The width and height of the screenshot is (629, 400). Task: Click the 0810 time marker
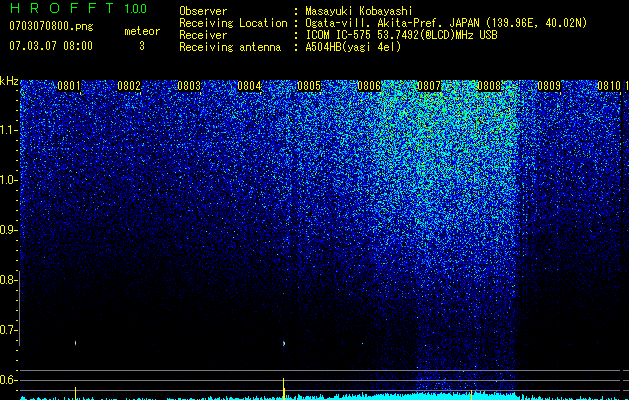pyautogui.click(x=609, y=86)
